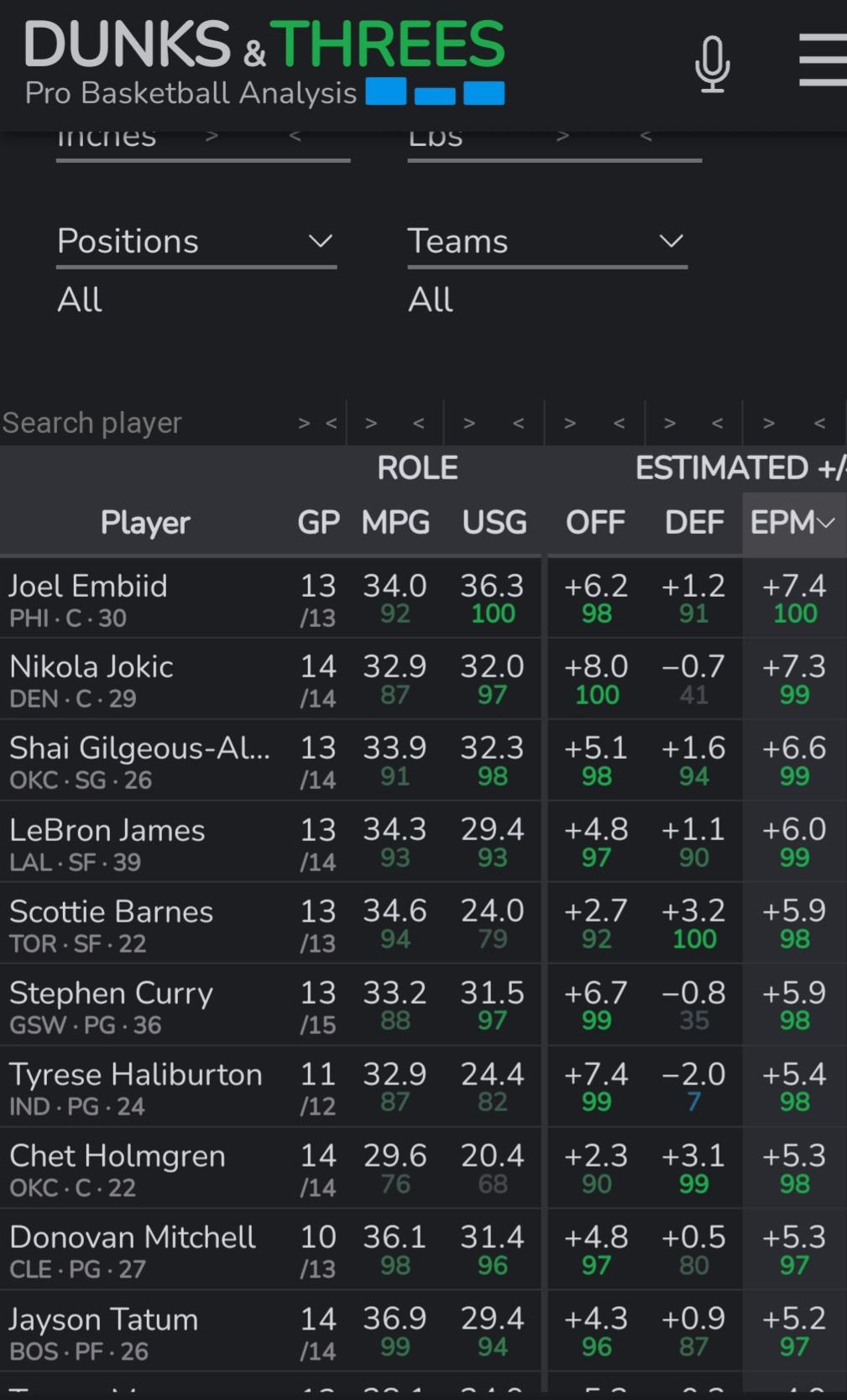Sort table by USG column
The height and width of the screenshot is (1400, 847).
(494, 523)
